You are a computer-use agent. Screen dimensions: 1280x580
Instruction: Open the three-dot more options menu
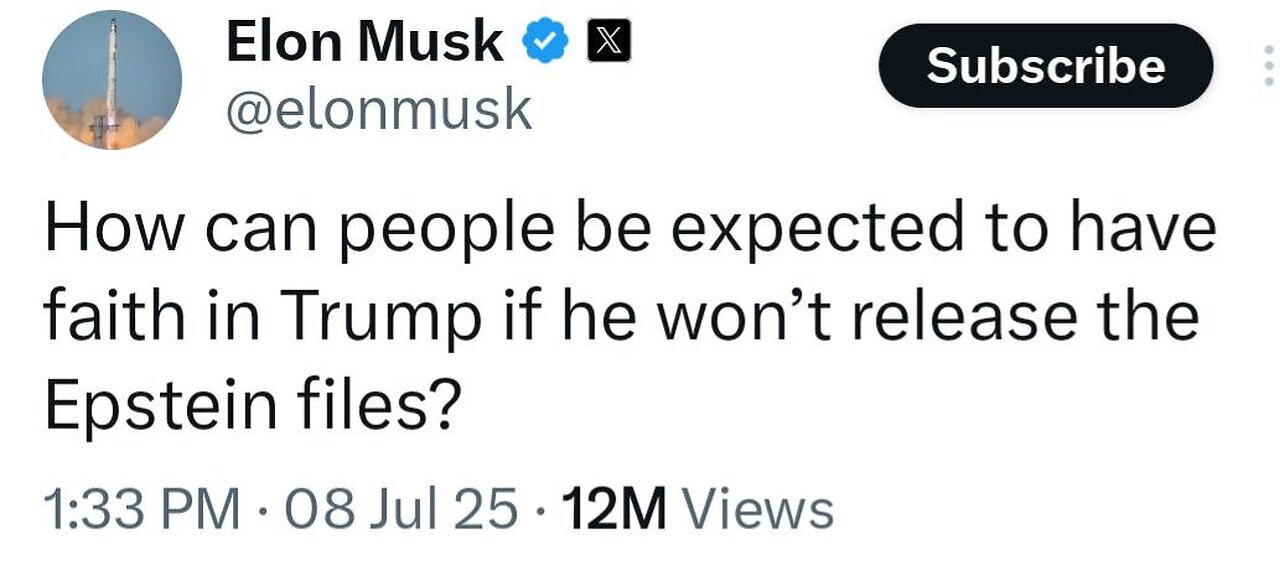click(1269, 66)
